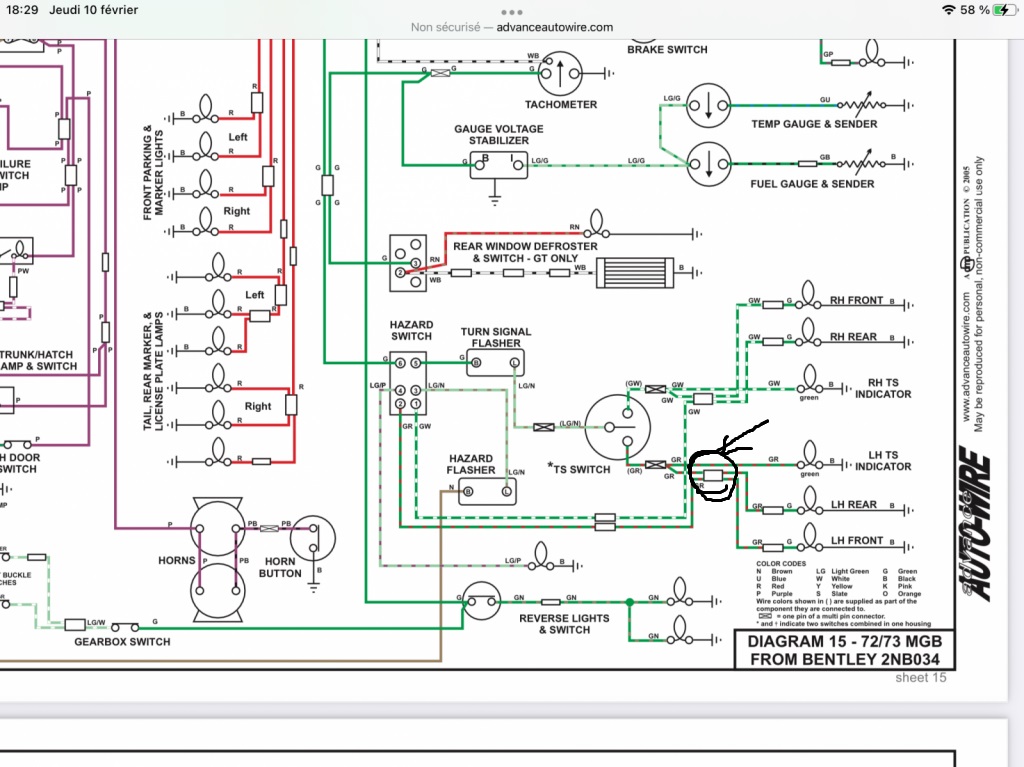
Task: Tap the "GEARBOX SWITCH" label
Action: (x=122, y=642)
